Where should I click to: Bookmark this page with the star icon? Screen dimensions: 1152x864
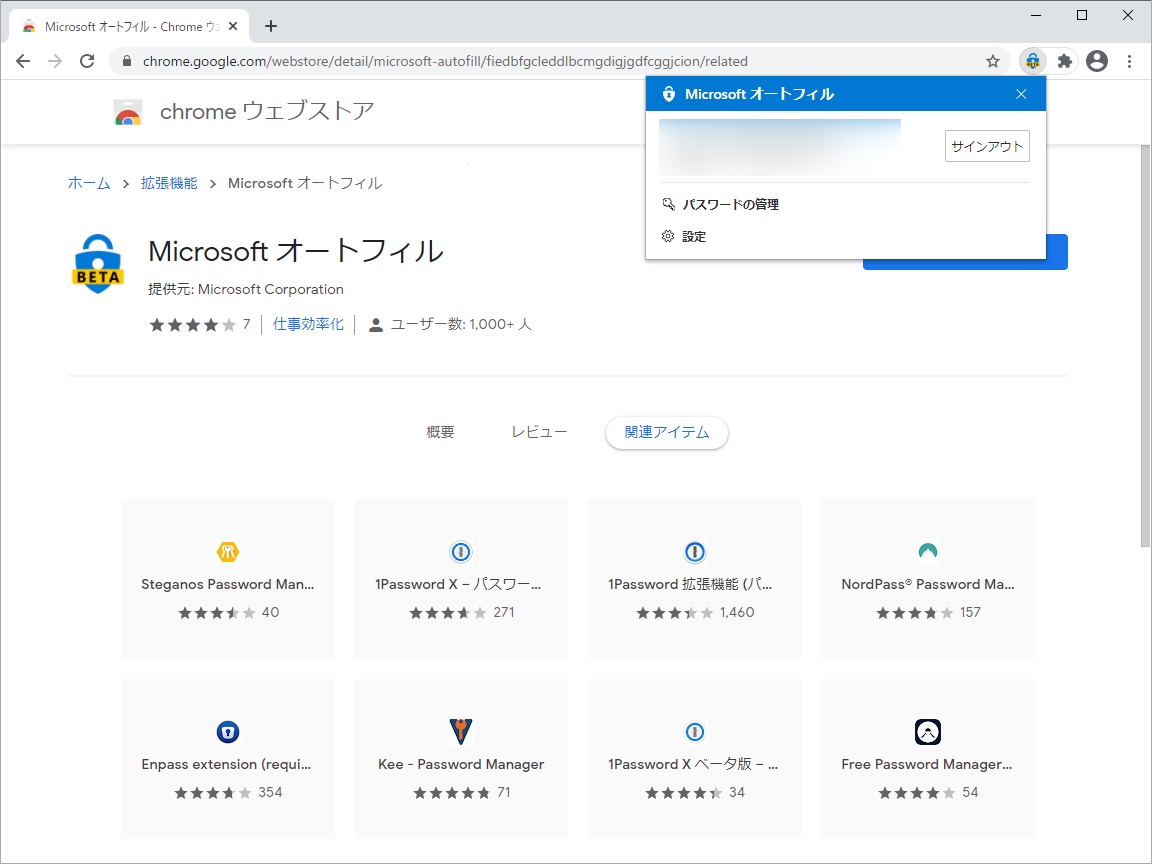(x=993, y=61)
